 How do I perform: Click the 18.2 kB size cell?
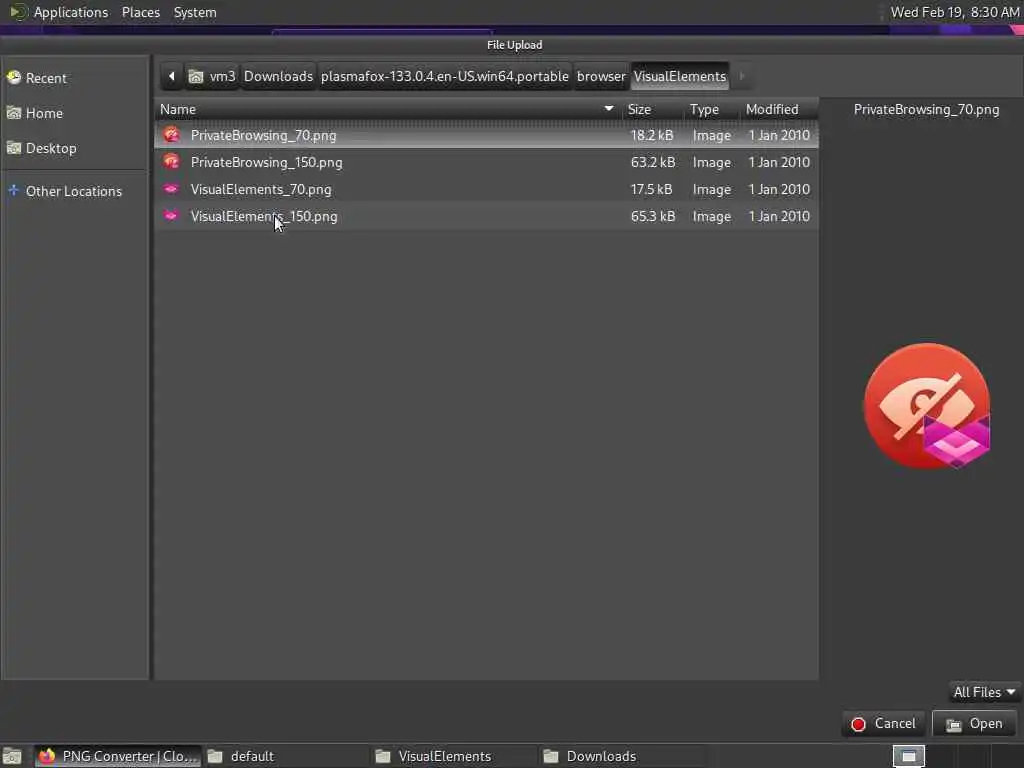coord(652,135)
